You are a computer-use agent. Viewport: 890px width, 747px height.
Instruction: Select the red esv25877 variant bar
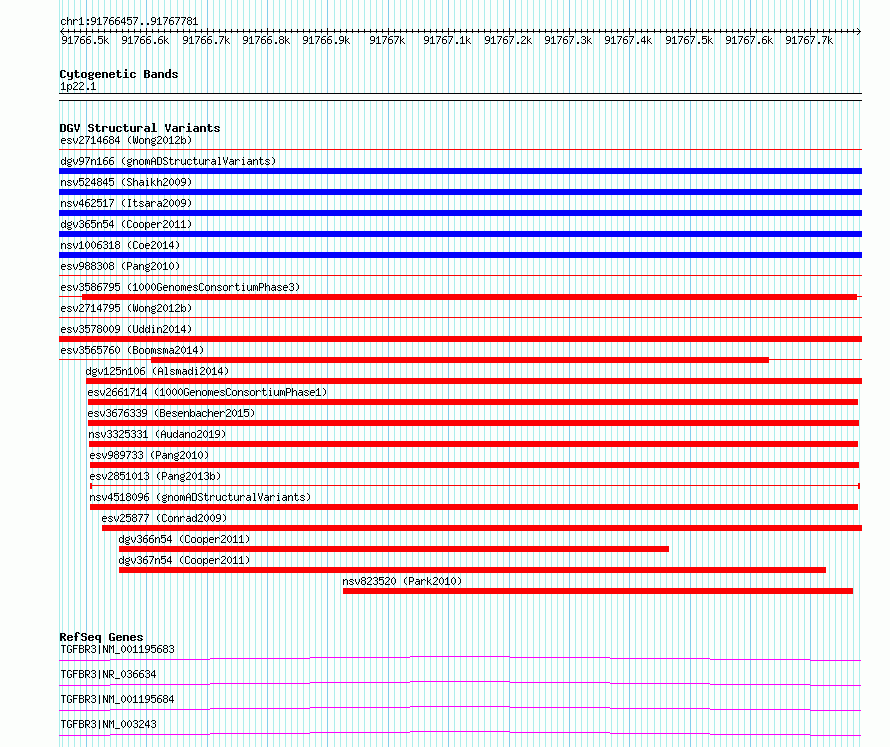482,528
